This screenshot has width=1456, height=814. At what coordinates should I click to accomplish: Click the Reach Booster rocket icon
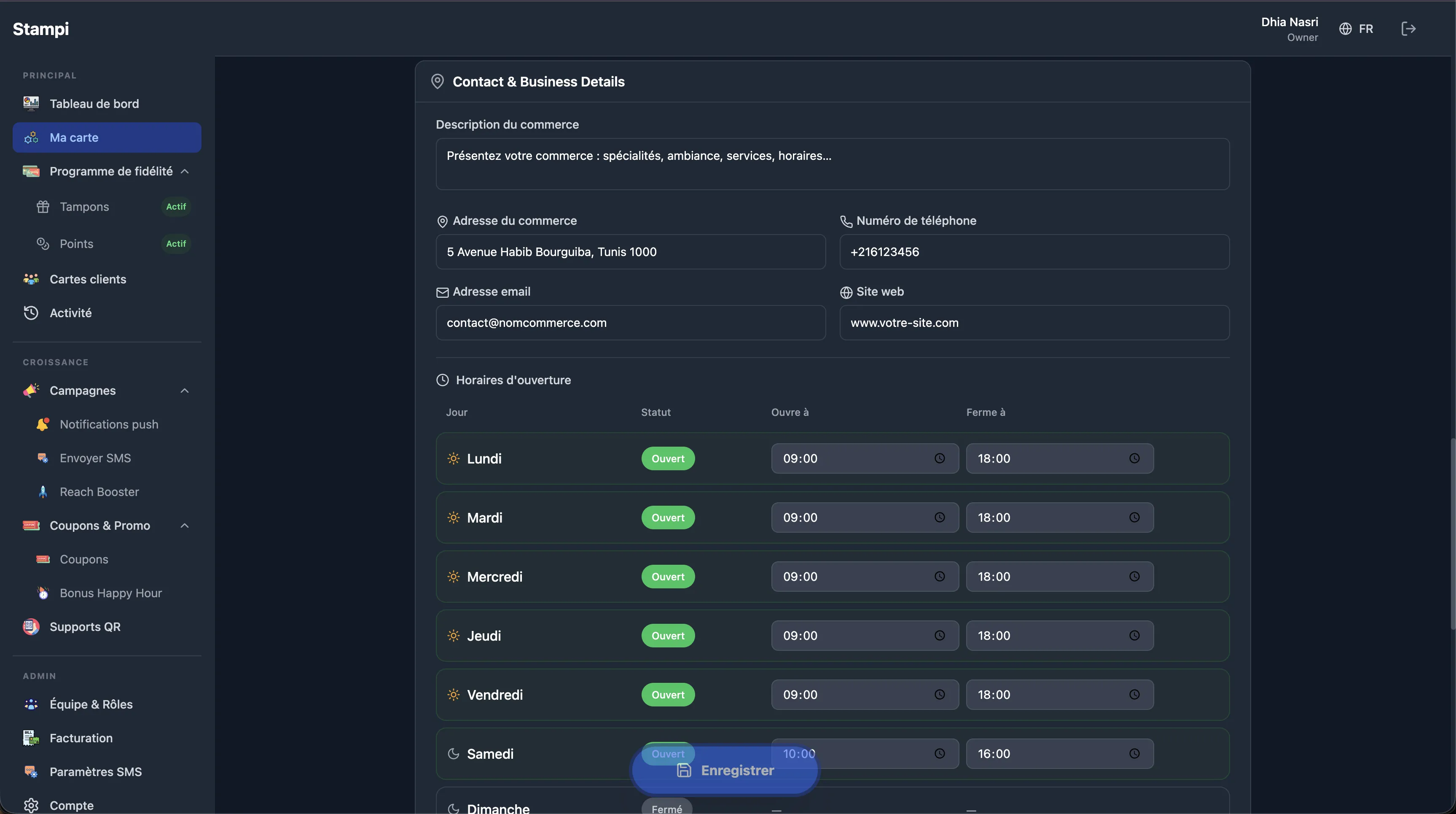coord(43,492)
